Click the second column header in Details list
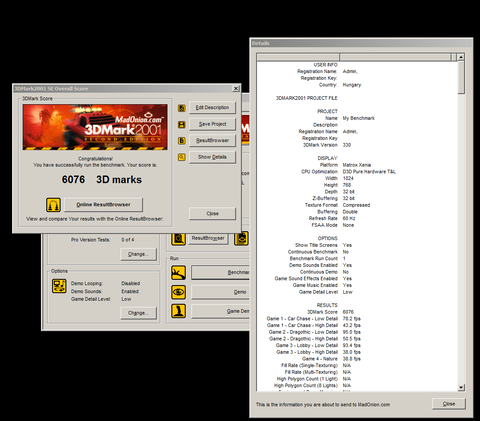 pos(395,57)
